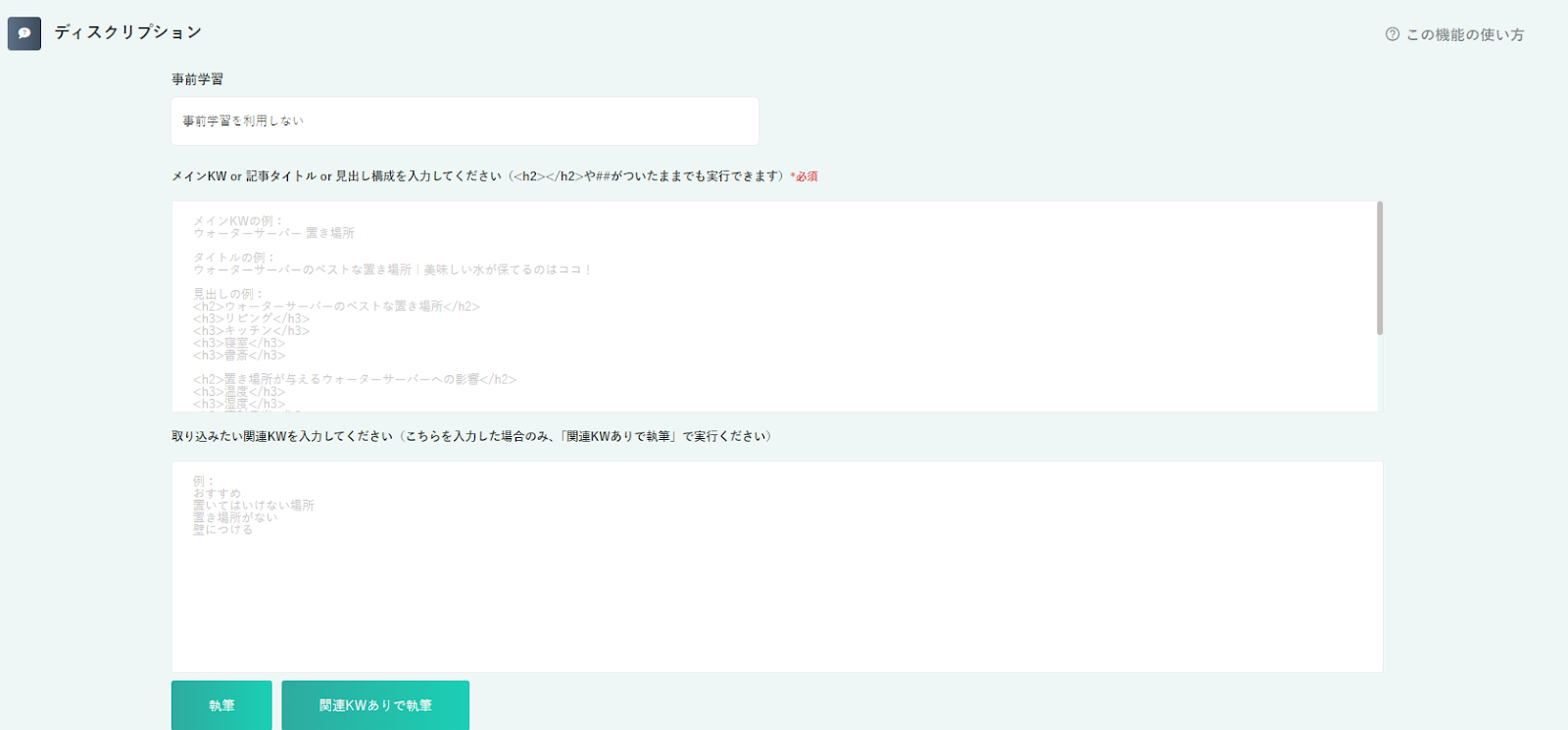Screen dimensions: 1568x730
Task: Click the メインKW or 記事タイトル instruction label
Action: tap(480, 176)
